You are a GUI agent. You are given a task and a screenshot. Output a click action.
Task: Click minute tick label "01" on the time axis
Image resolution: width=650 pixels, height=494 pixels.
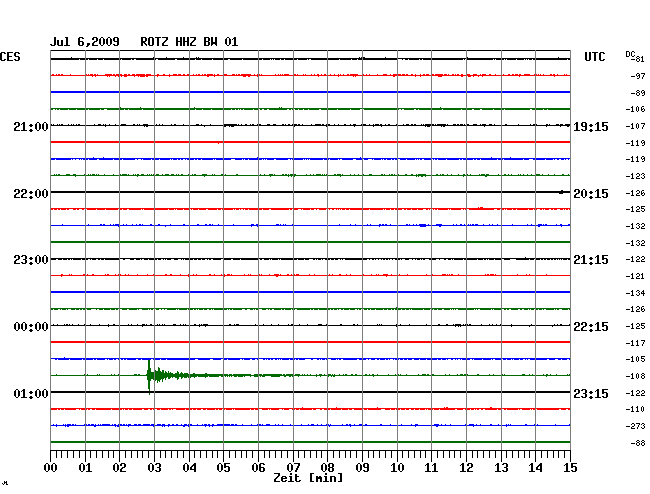[x=85, y=468]
